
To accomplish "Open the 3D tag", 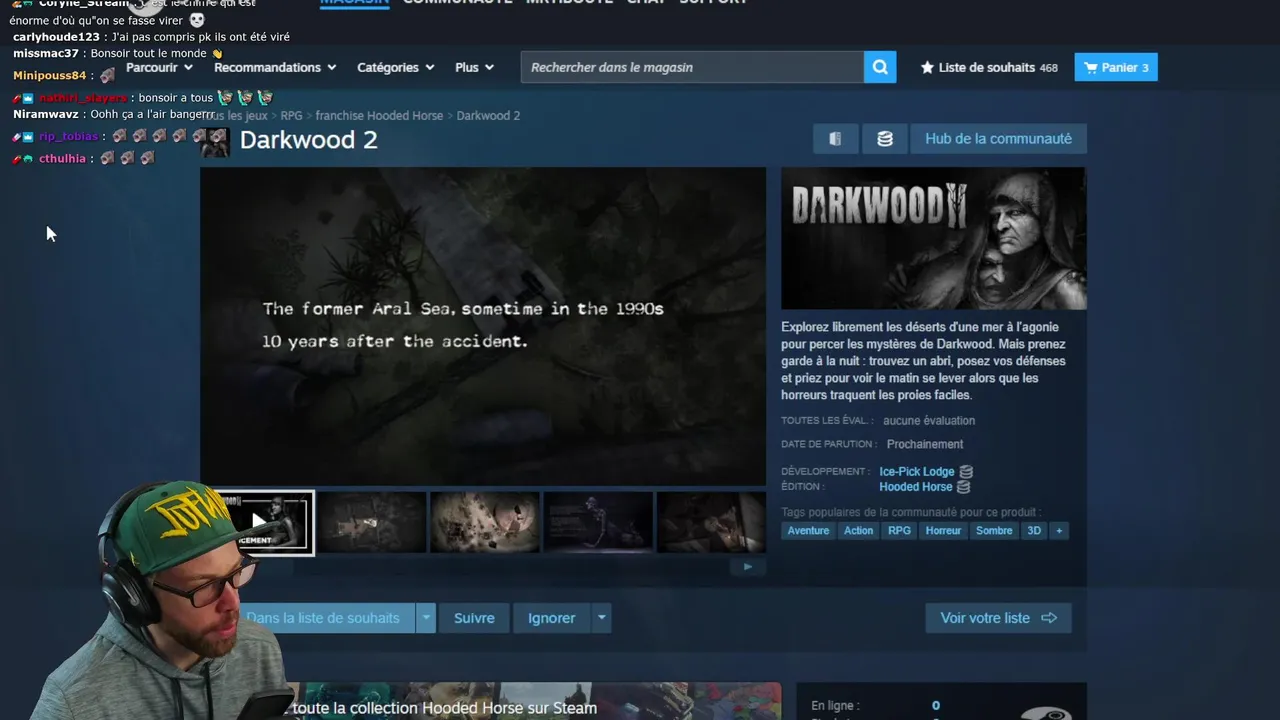I will (x=1034, y=531).
